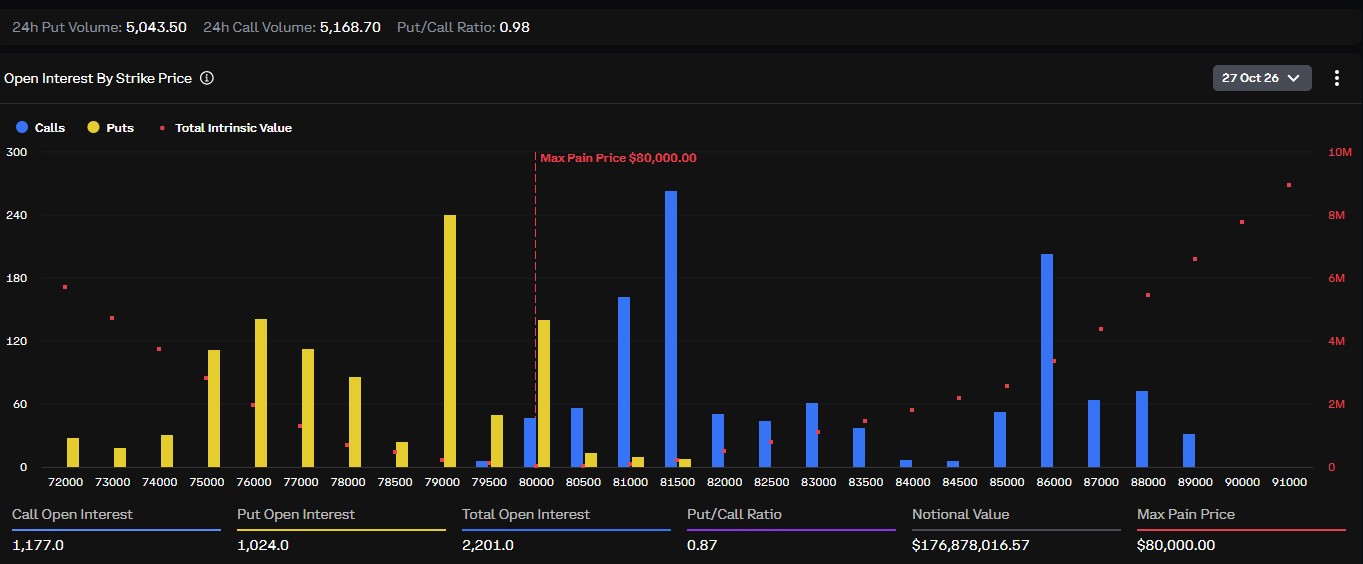Screen dimensions: 1363x564
Task: Toggle Total Intrinsic Value legend entry
Action: pos(225,128)
